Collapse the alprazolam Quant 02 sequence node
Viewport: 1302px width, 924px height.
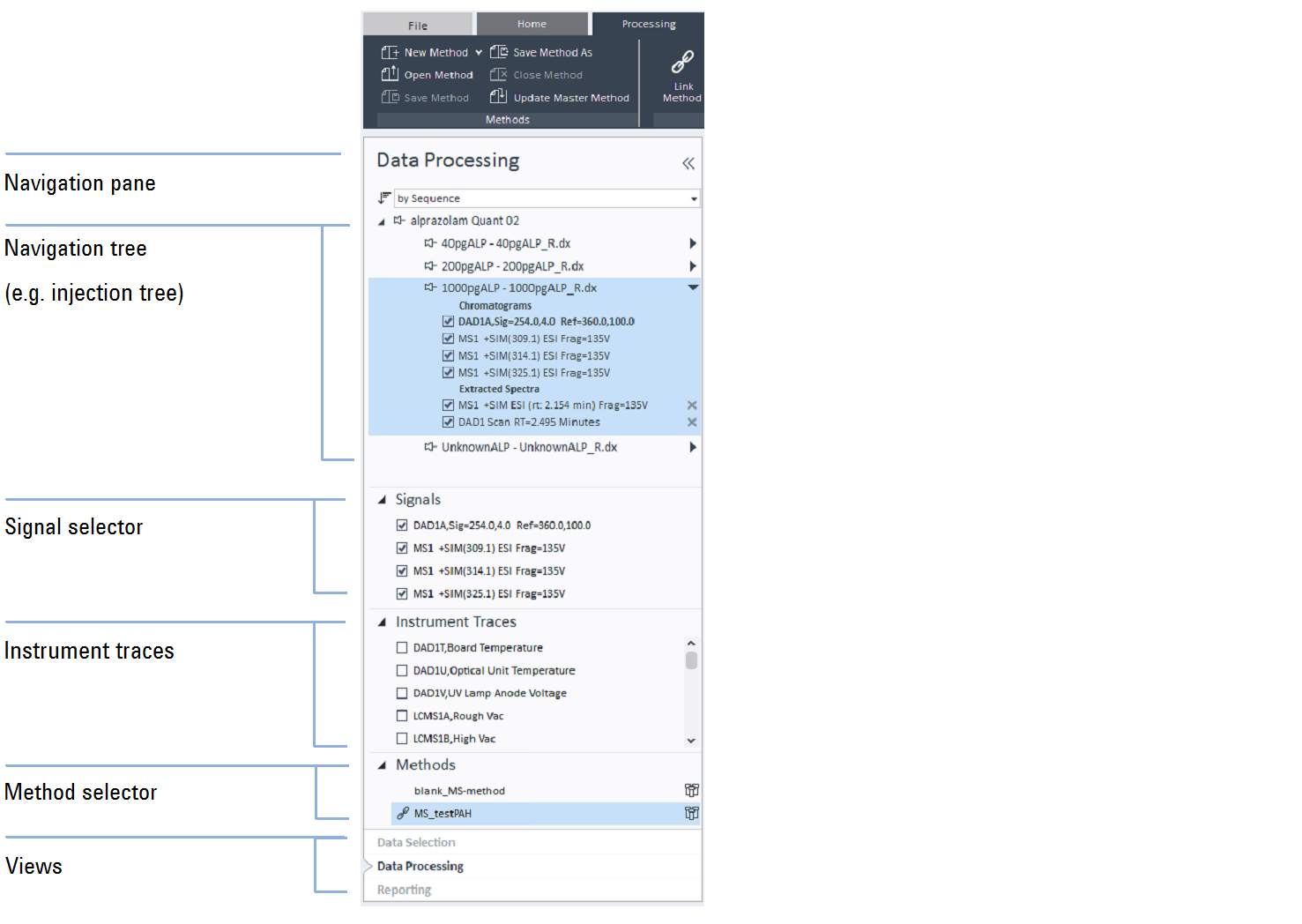click(x=382, y=222)
